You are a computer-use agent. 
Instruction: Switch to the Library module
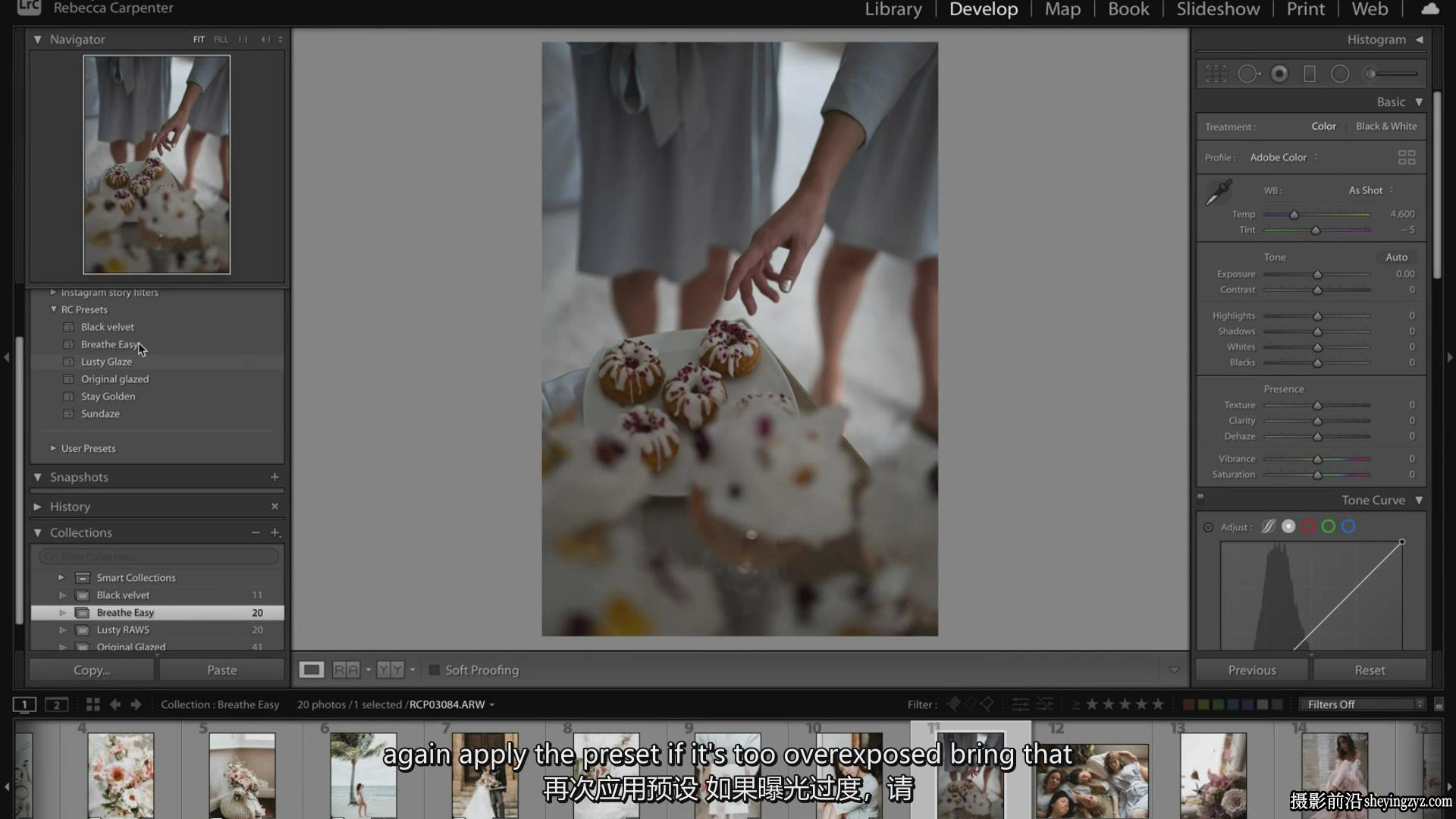pyautogui.click(x=893, y=9)
